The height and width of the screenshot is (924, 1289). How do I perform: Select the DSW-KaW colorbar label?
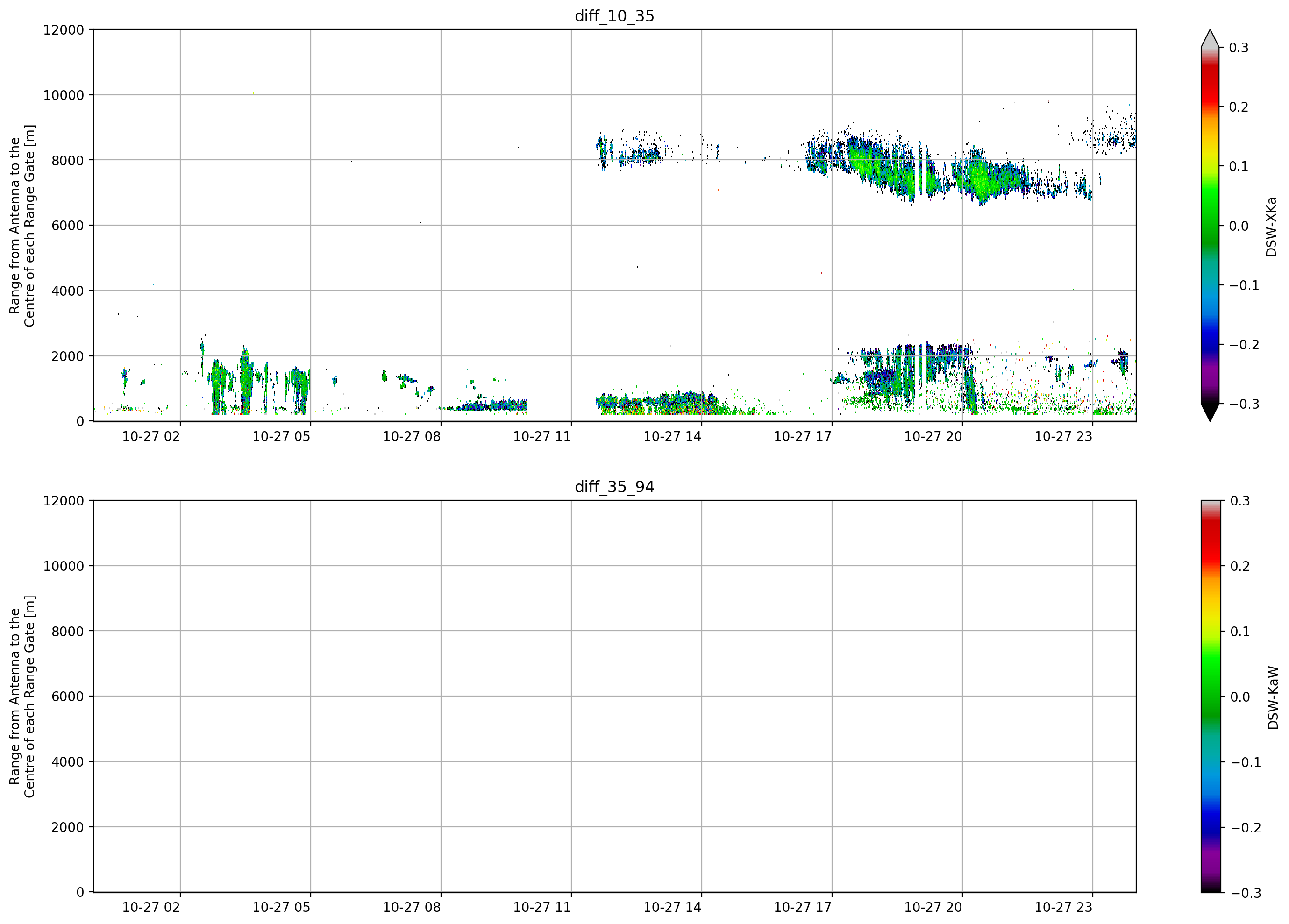[x=1273, y=698]
